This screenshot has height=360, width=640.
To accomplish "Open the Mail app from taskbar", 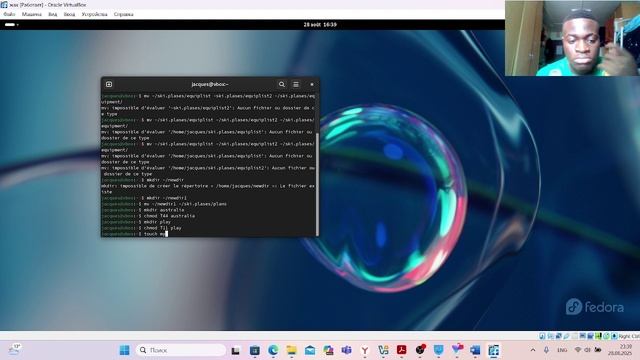I will tap(310, 350).
